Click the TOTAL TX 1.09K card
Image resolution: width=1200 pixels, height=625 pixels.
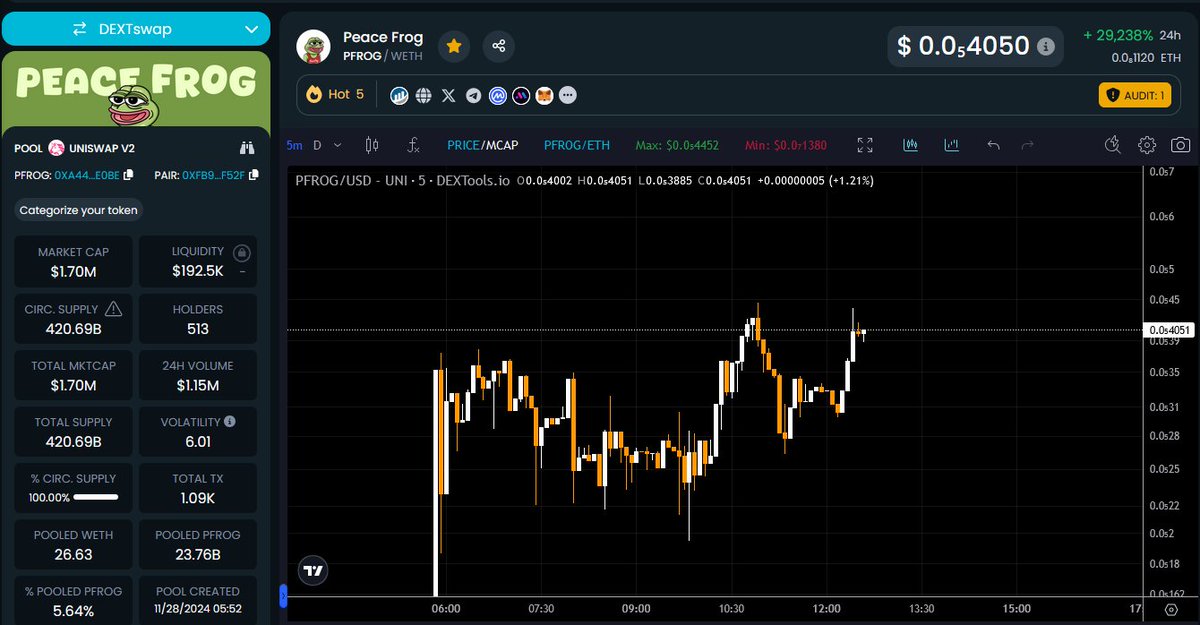[x=198, y=488]
